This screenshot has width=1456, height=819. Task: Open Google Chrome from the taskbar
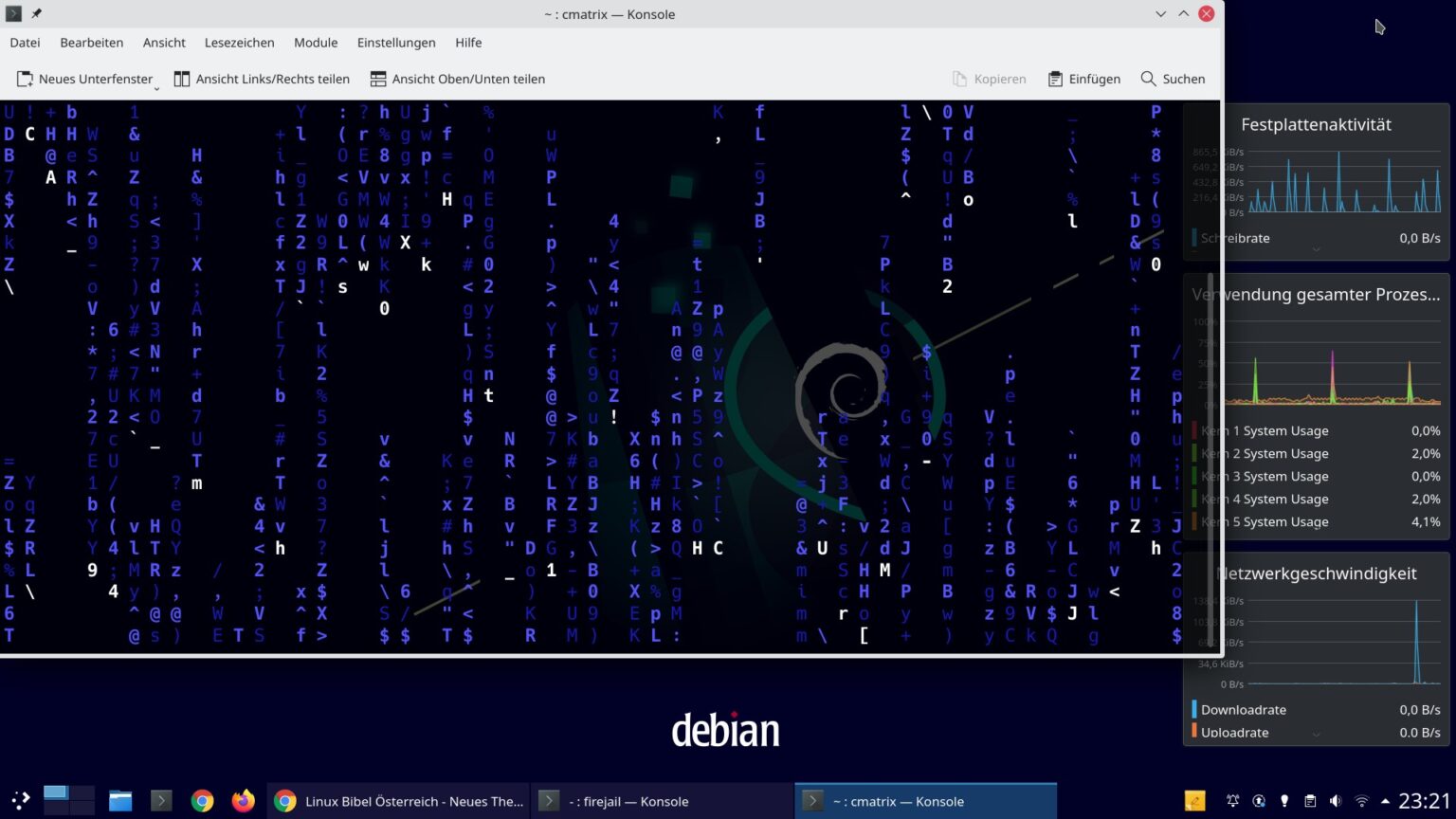[x=200, y=801]
